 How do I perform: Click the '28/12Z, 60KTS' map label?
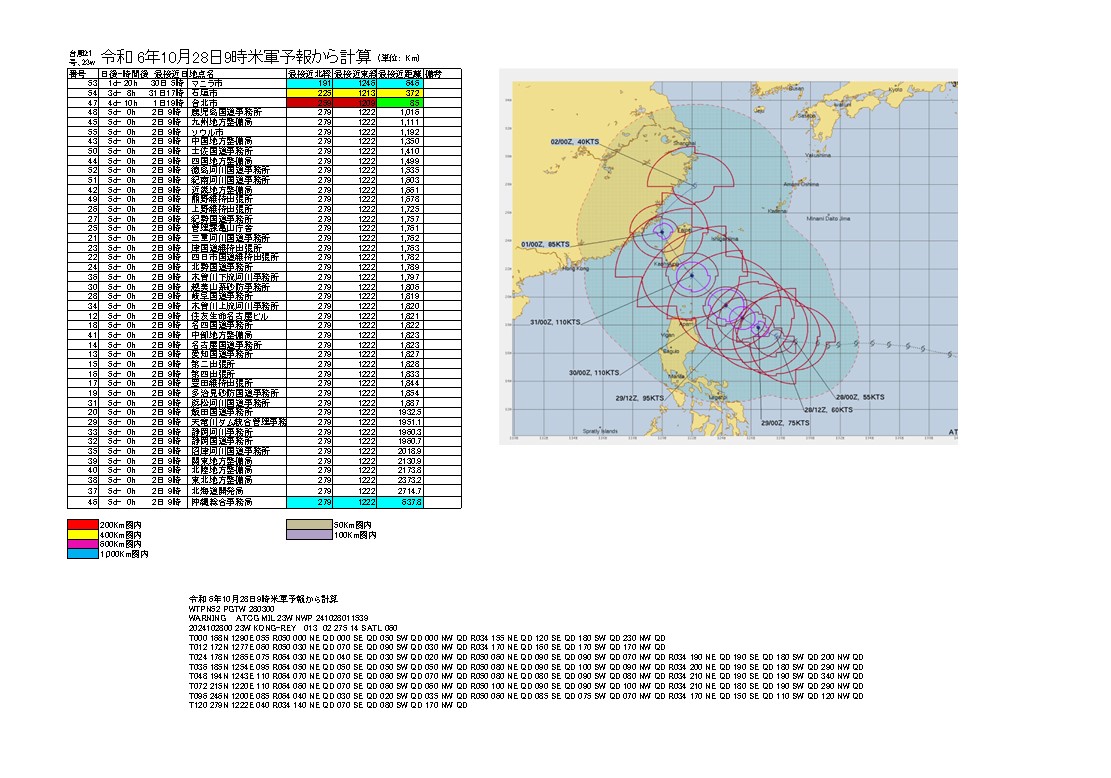click(828, 410)
